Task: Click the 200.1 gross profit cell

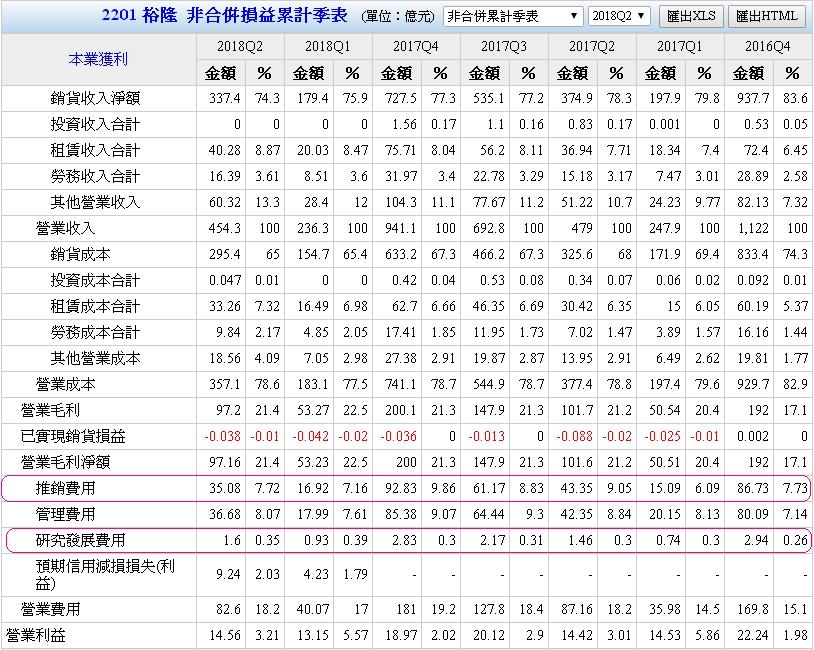Action: (x=401, y=410)
